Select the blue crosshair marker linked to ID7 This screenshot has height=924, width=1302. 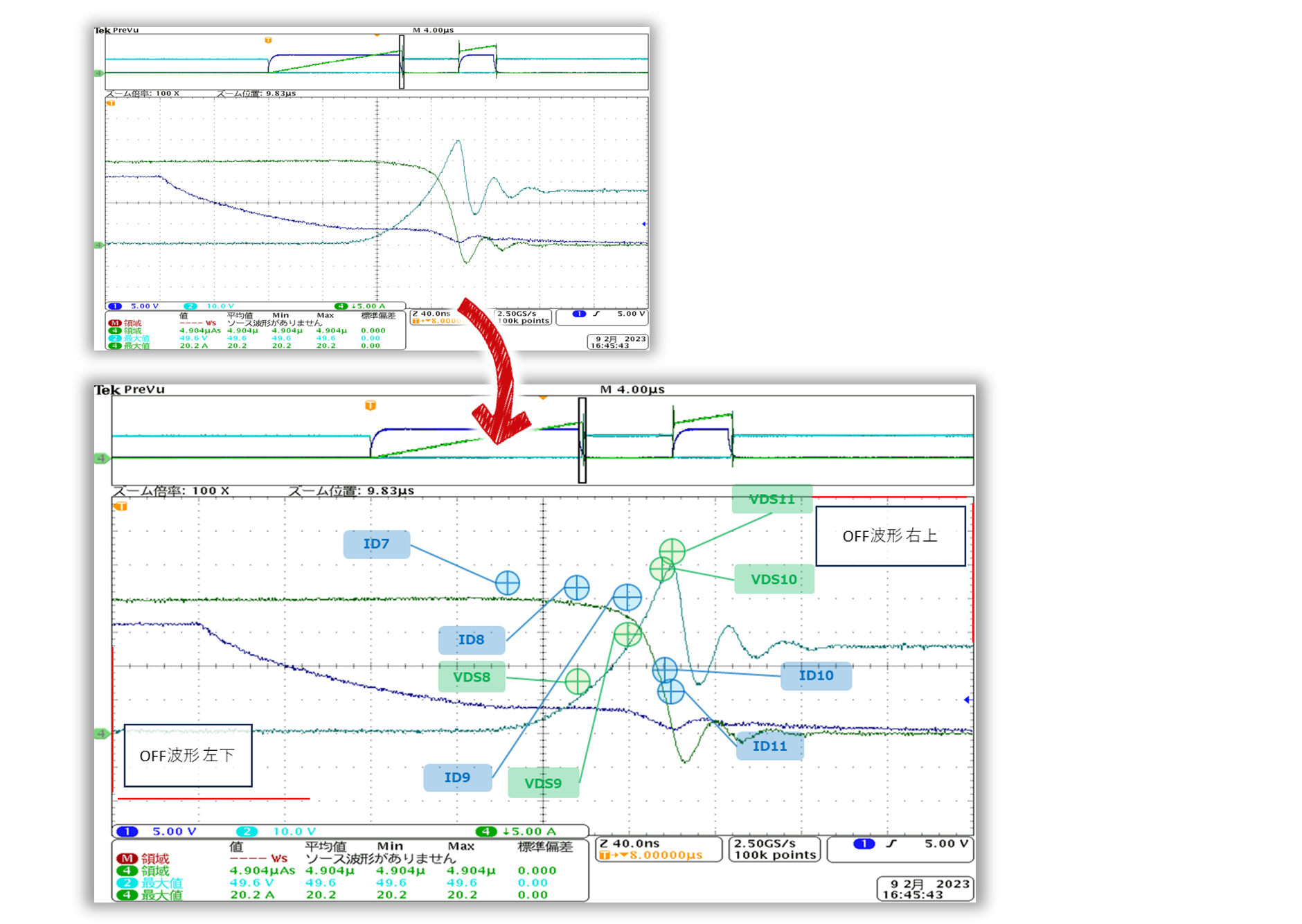pyautogui.click(x=508, y=583)
